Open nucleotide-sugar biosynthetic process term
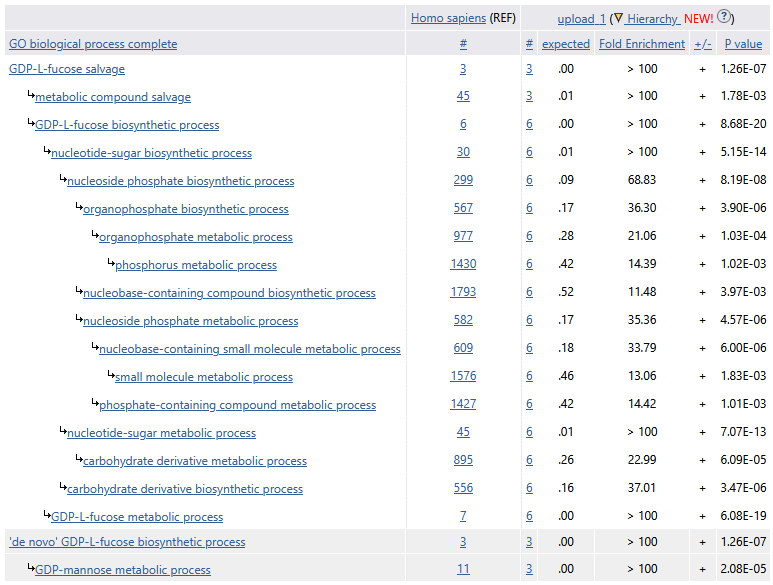The image size is (773, 585). [x=151, y=153]
